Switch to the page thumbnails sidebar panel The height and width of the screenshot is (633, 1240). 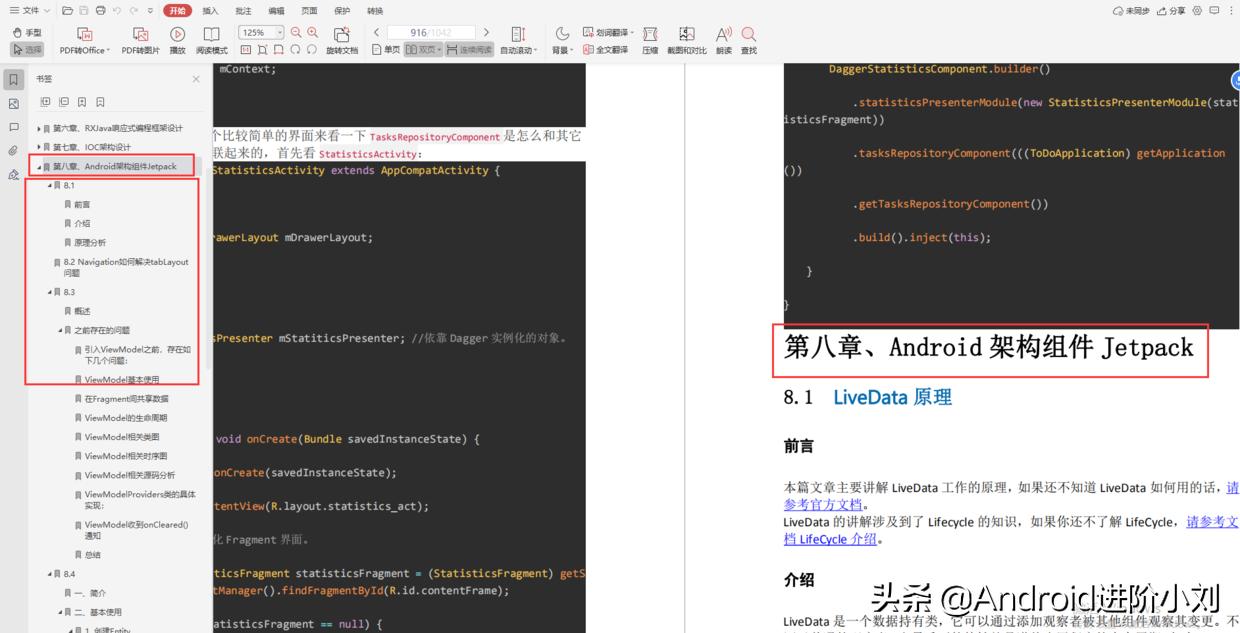click(13, 103)
